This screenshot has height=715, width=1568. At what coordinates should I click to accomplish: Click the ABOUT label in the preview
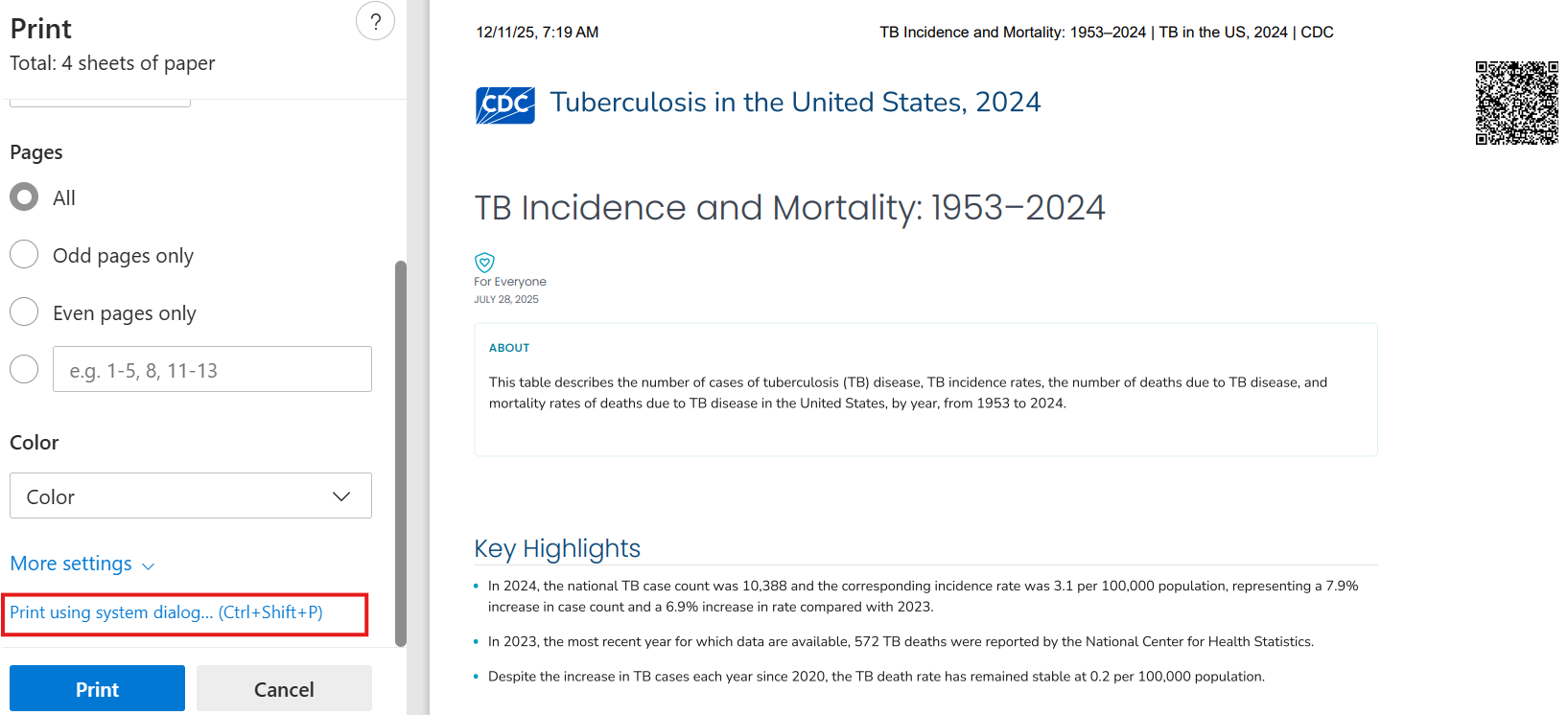(x=509, y=348)
